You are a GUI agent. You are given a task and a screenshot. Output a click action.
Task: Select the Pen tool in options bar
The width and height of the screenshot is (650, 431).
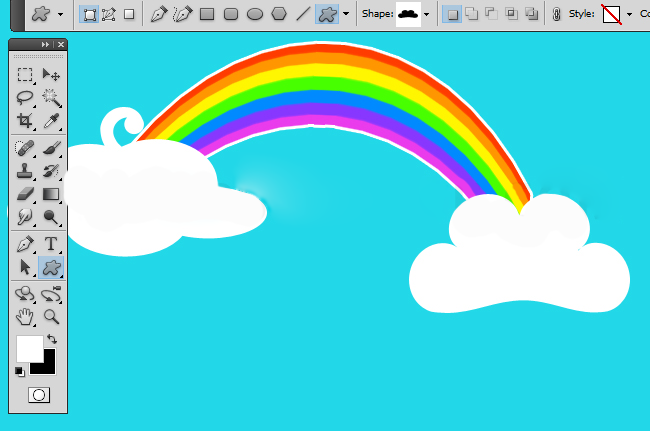159,15
